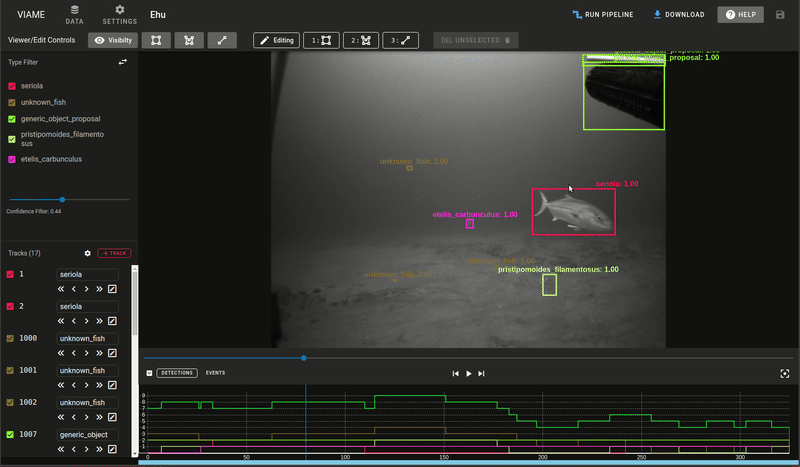Open the Data menu

74,14
